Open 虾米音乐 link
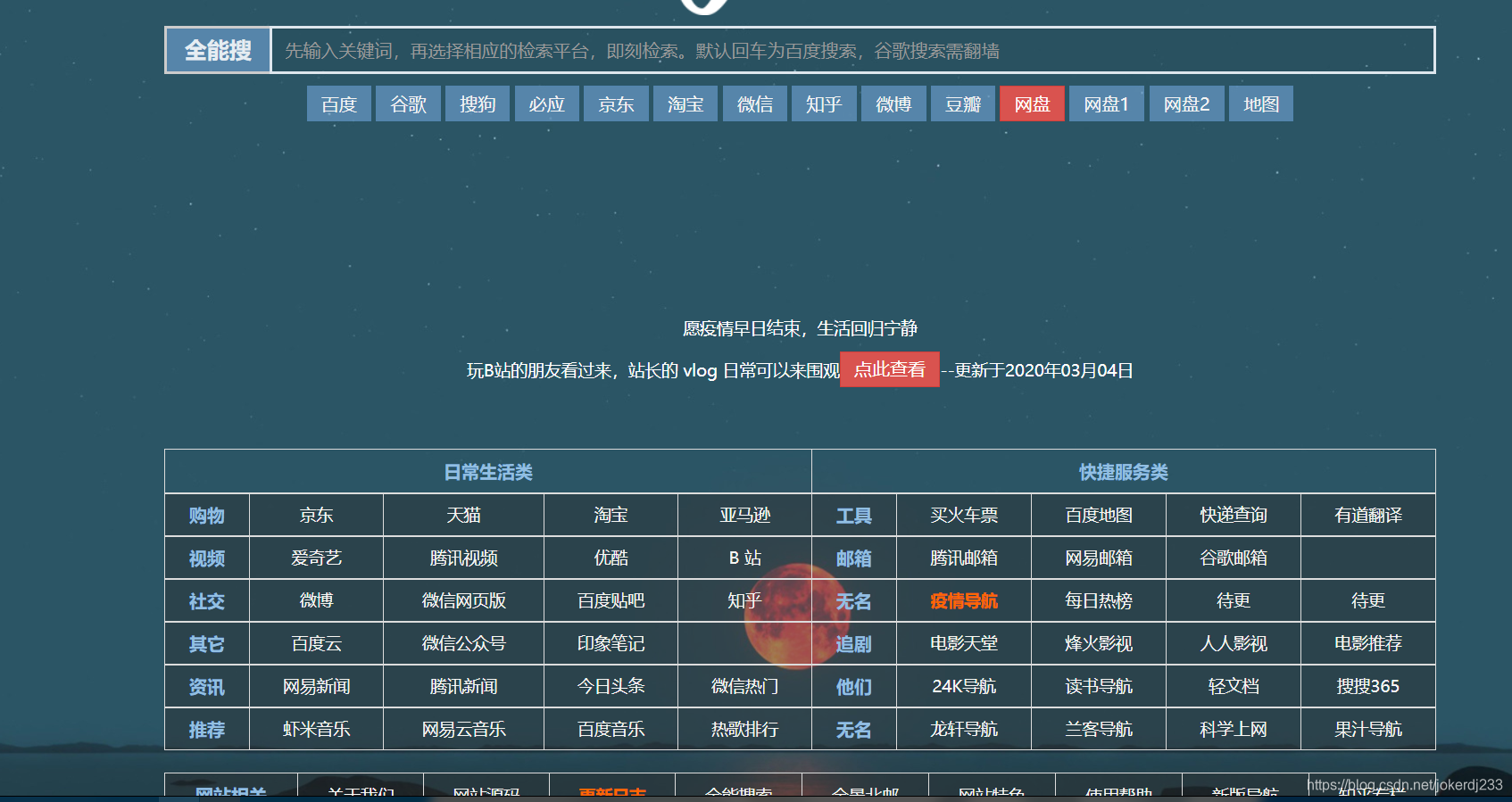 tap(316, 729)
